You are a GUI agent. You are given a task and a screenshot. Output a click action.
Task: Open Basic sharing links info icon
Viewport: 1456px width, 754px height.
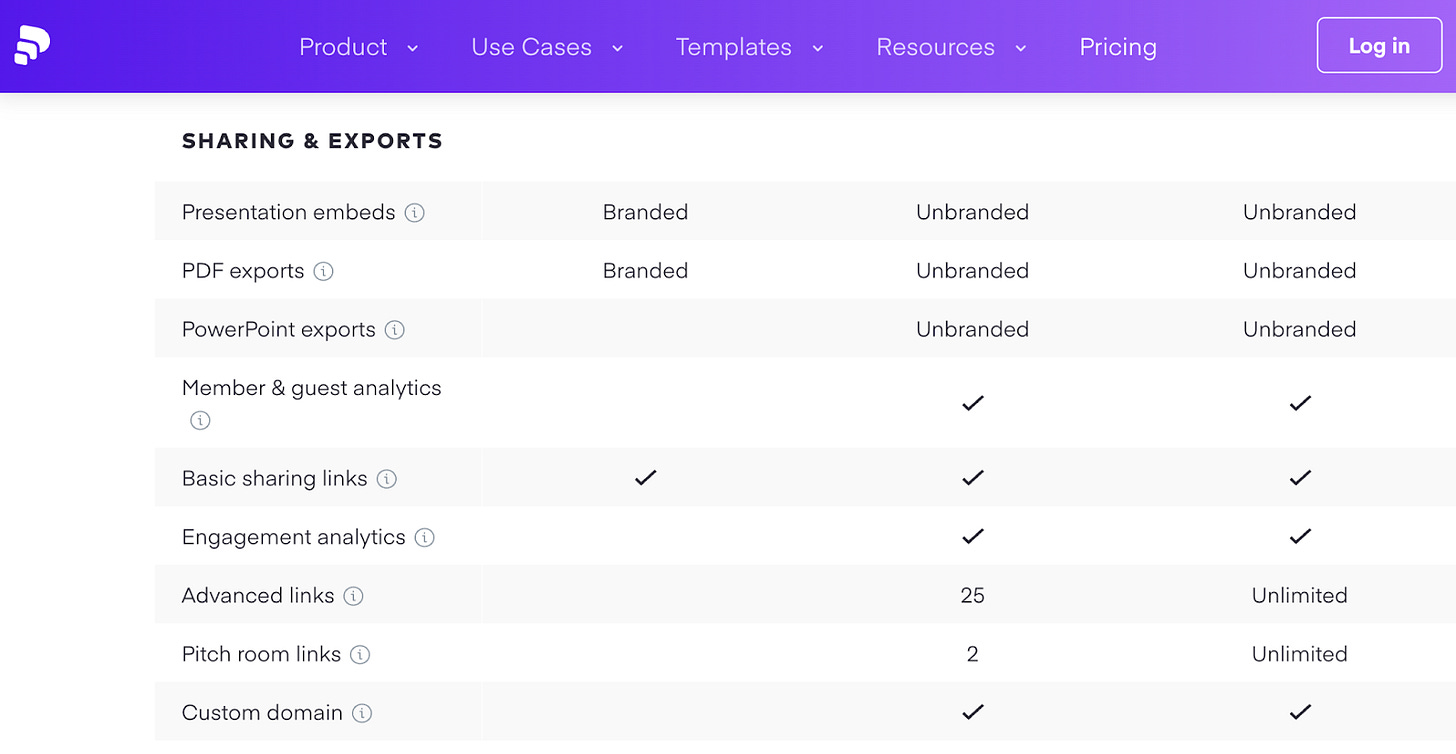(386, 479)
